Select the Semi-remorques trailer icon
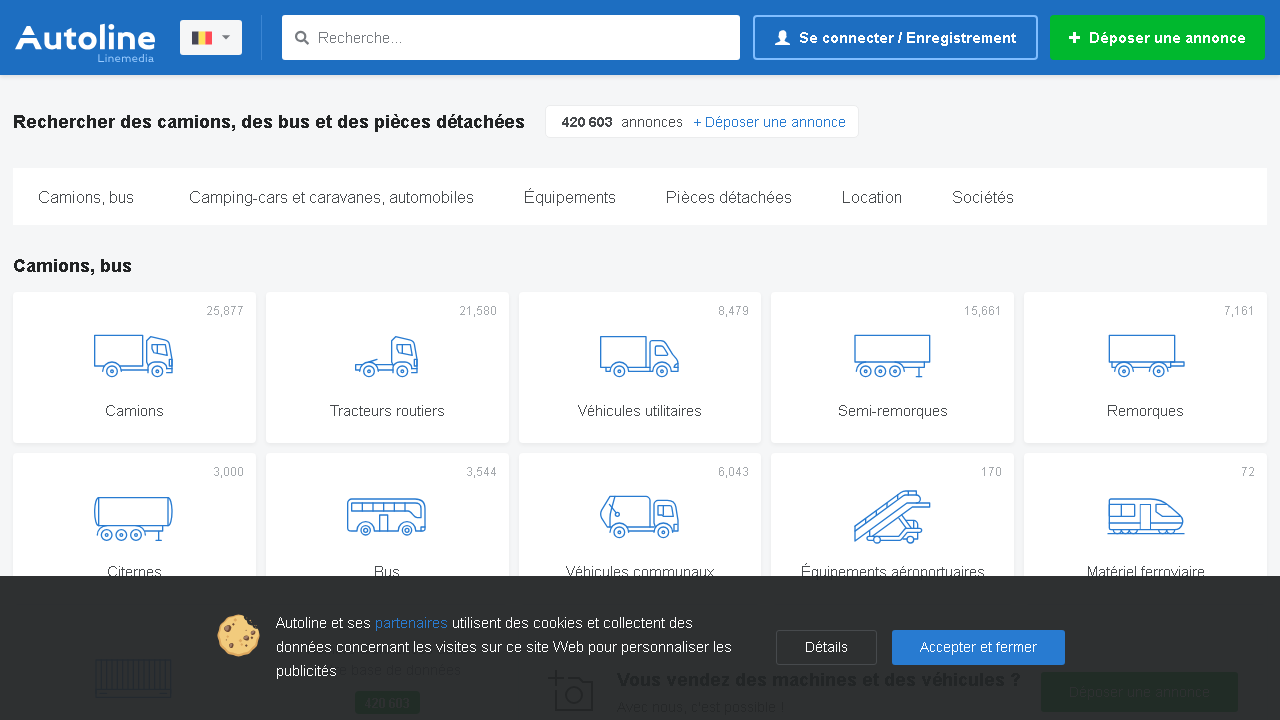1280x720 pixels. point(892,355)
